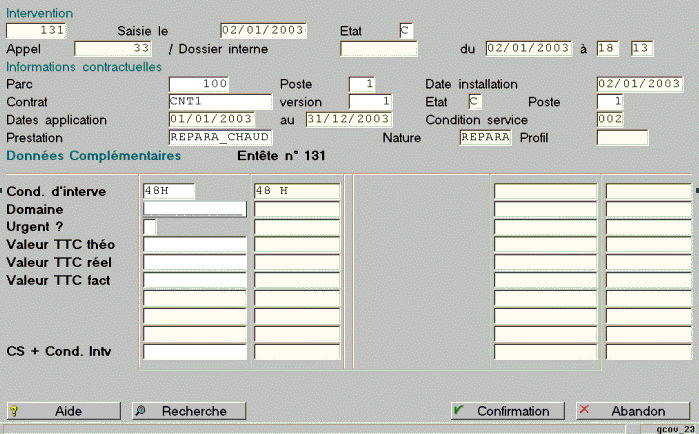Image resolution: width=699 pixels, height=434 pixels.
Task: Toggle the Urgent ? checkbox
Action: (150, 227)
